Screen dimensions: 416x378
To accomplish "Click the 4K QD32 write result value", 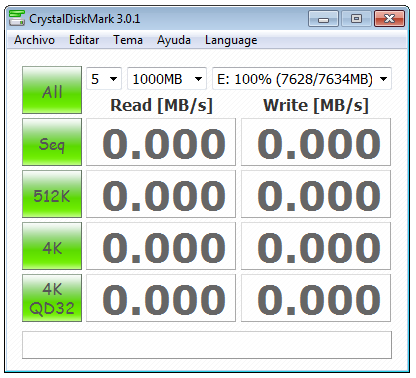I will tap(316, 298).
